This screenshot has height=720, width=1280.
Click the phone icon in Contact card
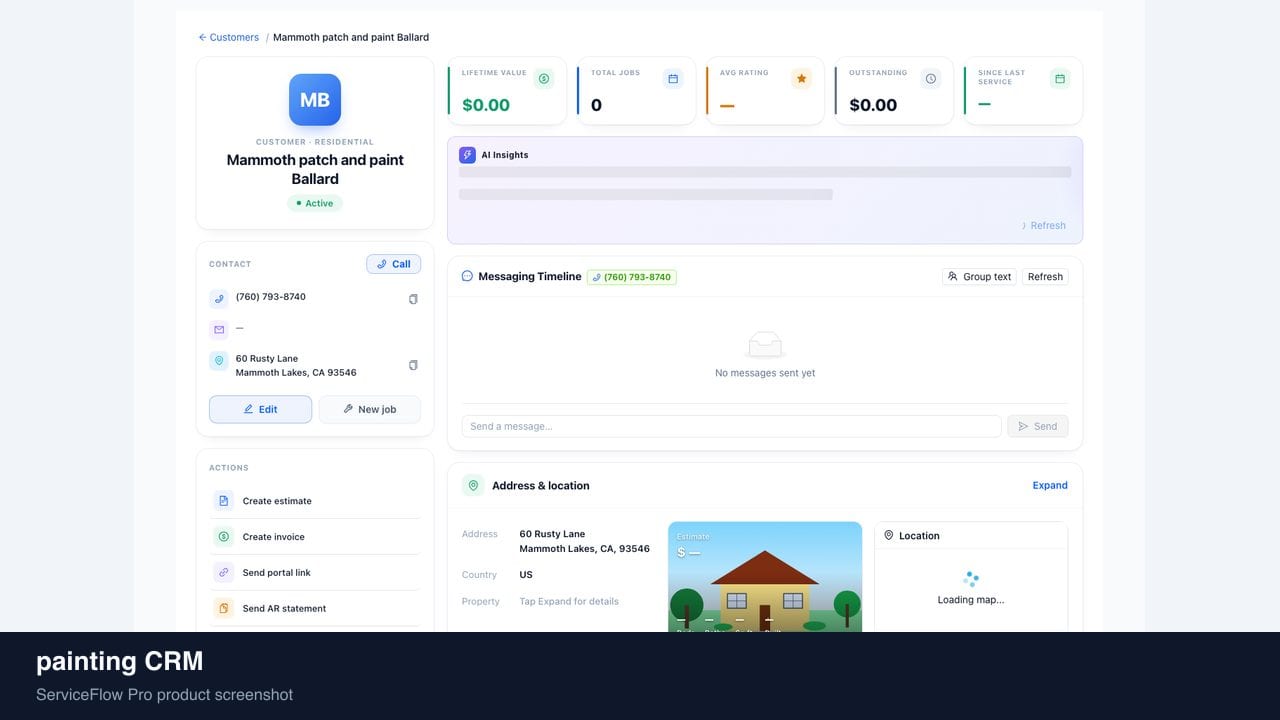219,299
